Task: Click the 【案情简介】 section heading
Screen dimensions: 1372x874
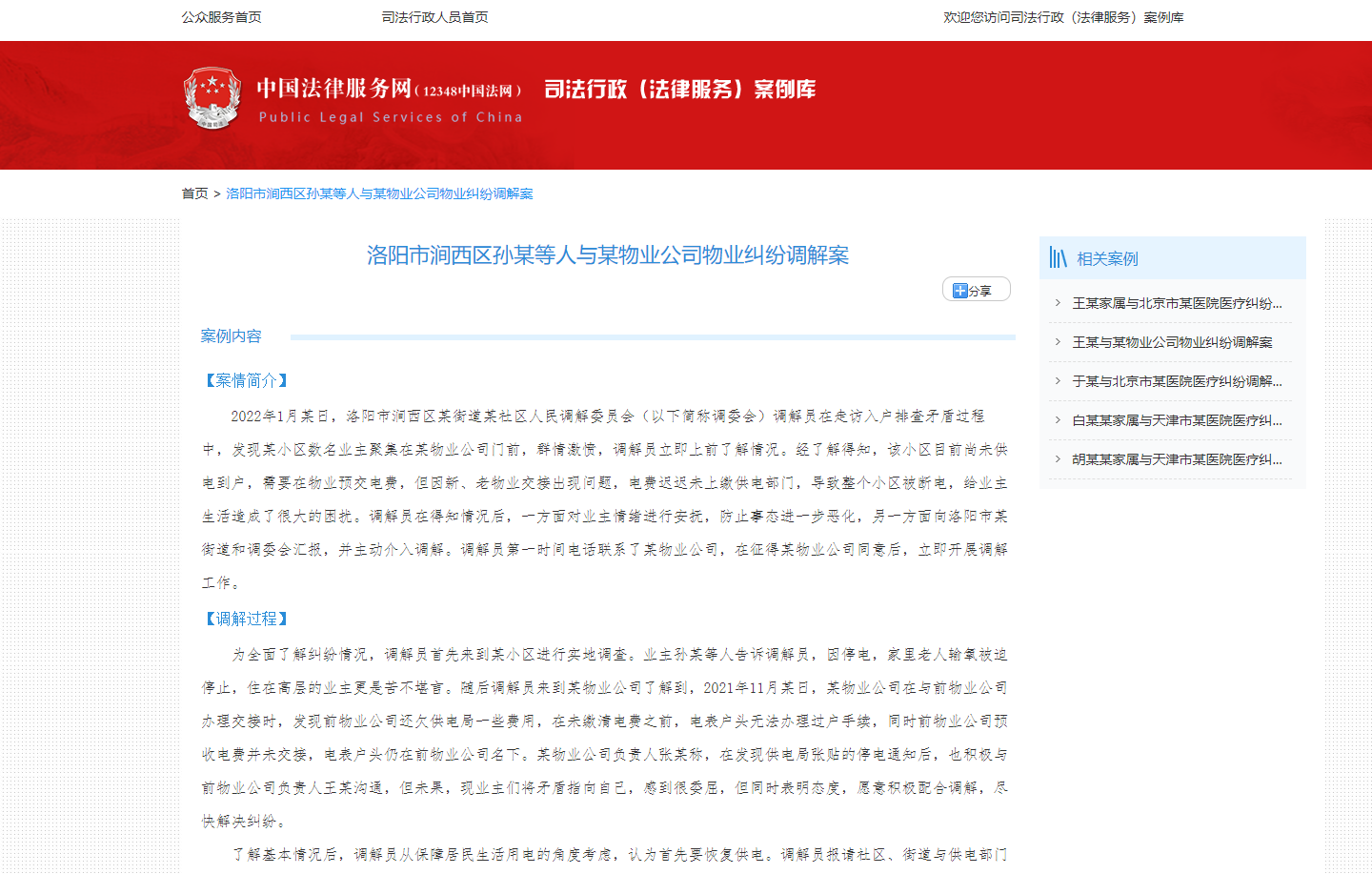Action: coord(246,380)
